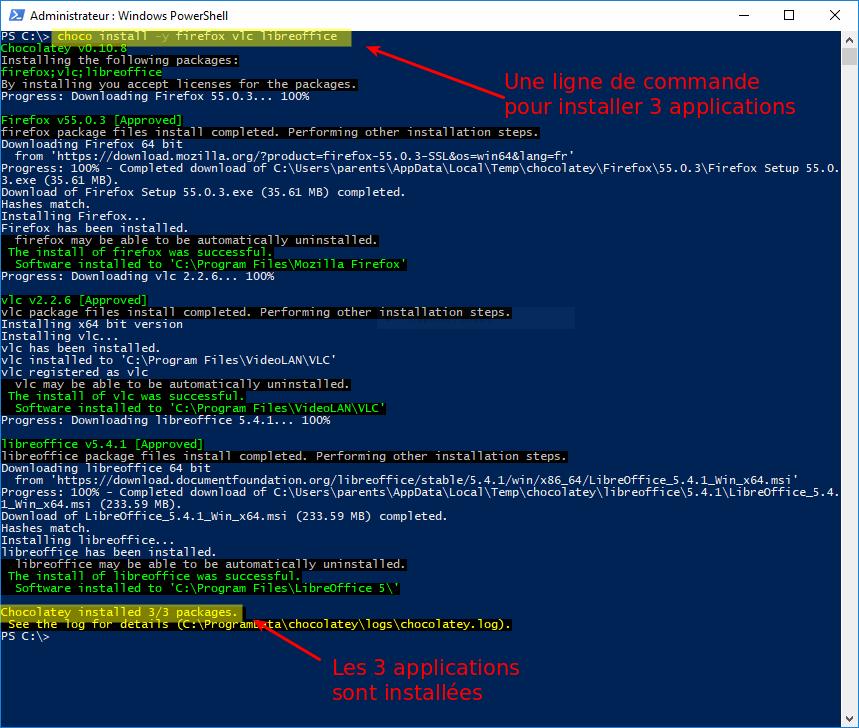The width and height of the screenshot is (859, 728).
Task: Click the 'vlc v2.2.6 [Approved]' line
Action: [x=74, y=301]
